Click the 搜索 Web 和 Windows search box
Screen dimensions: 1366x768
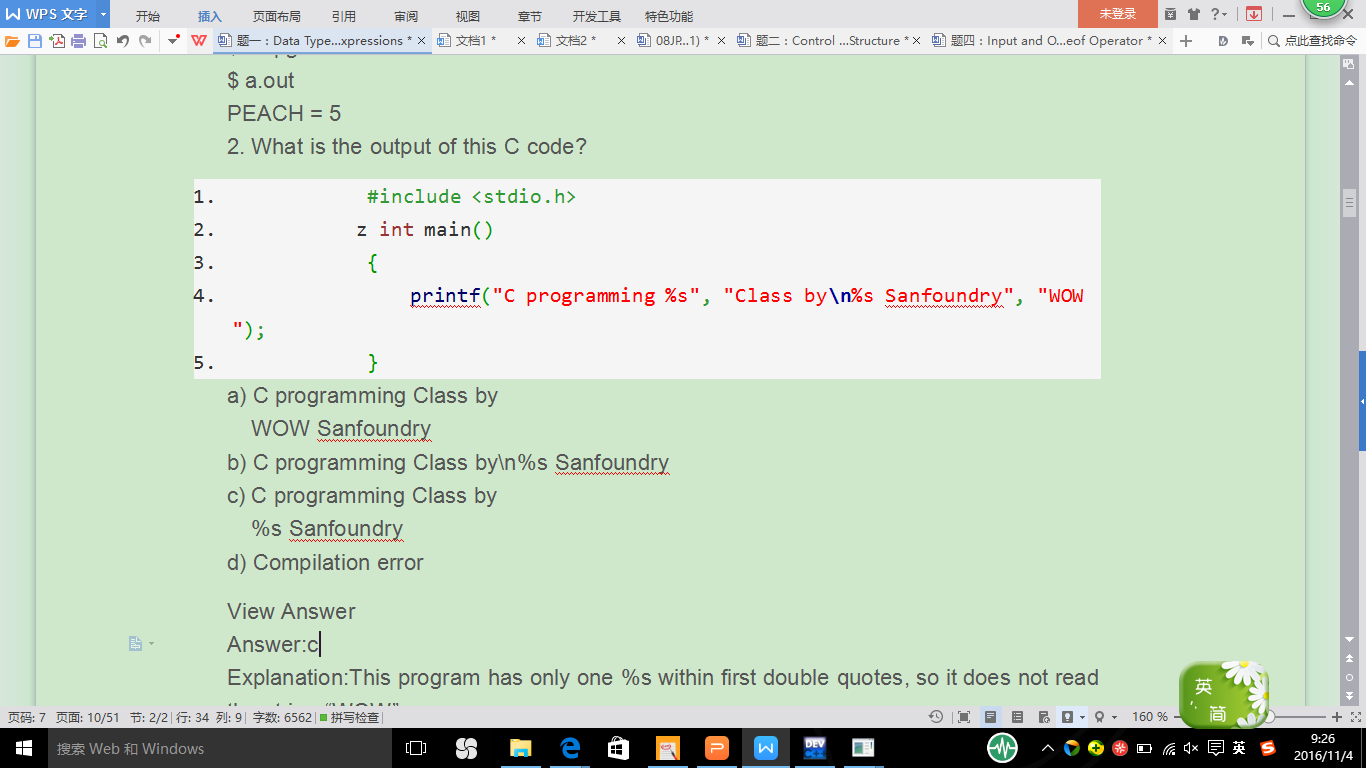click(218, 748)
